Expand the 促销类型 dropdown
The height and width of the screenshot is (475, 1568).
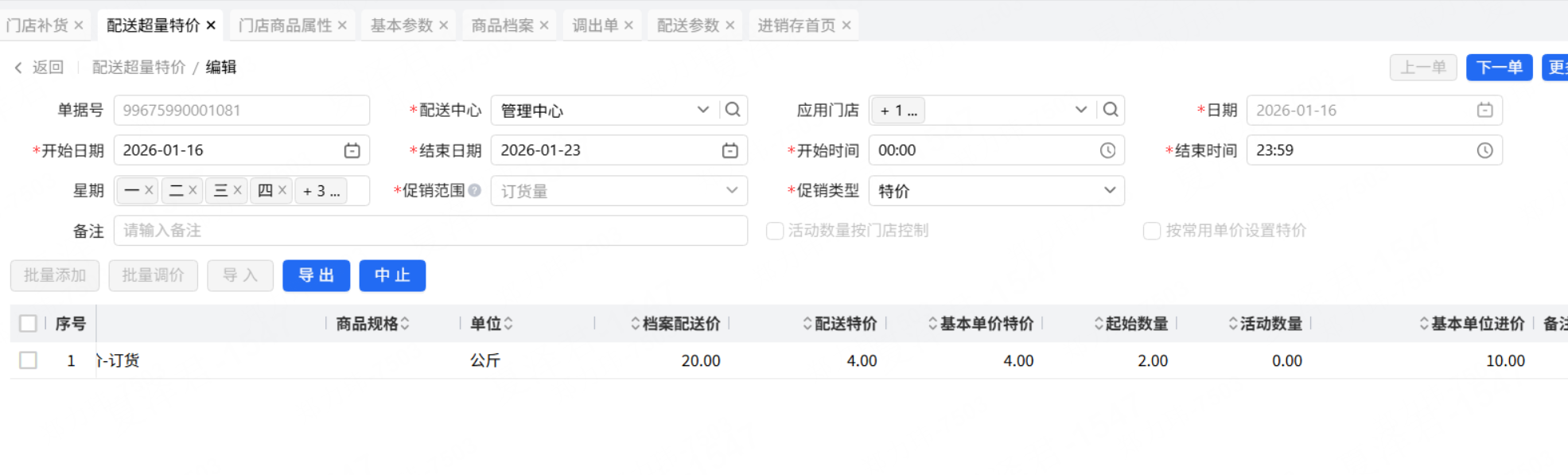point(1109,190)
